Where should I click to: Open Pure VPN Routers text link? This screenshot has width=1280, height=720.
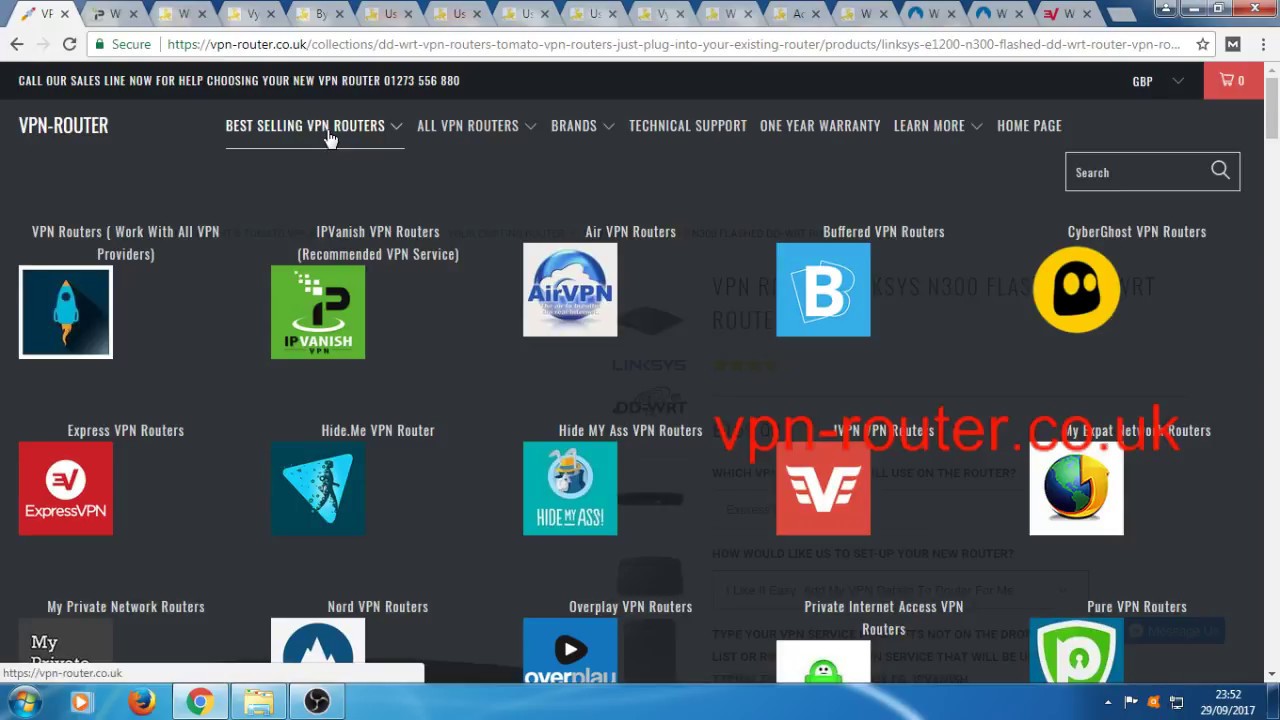coord(1137,607)
